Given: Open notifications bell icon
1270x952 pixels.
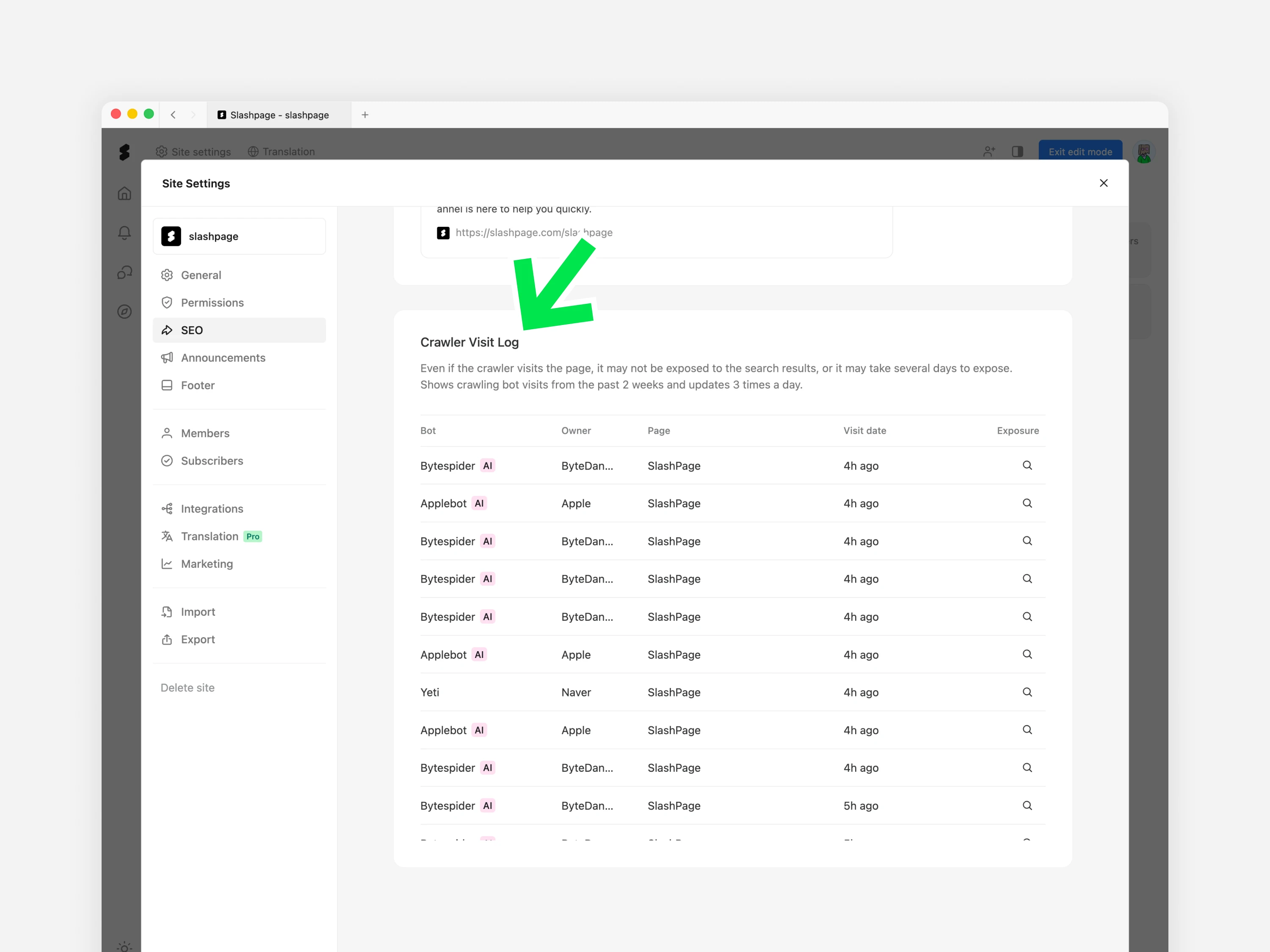Looking at the screenshot, I should point(124,232).
